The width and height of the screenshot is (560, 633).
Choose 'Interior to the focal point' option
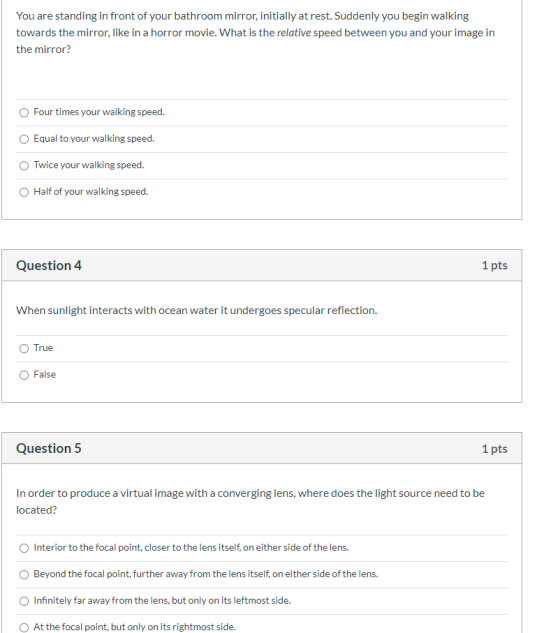pos(24,548)
